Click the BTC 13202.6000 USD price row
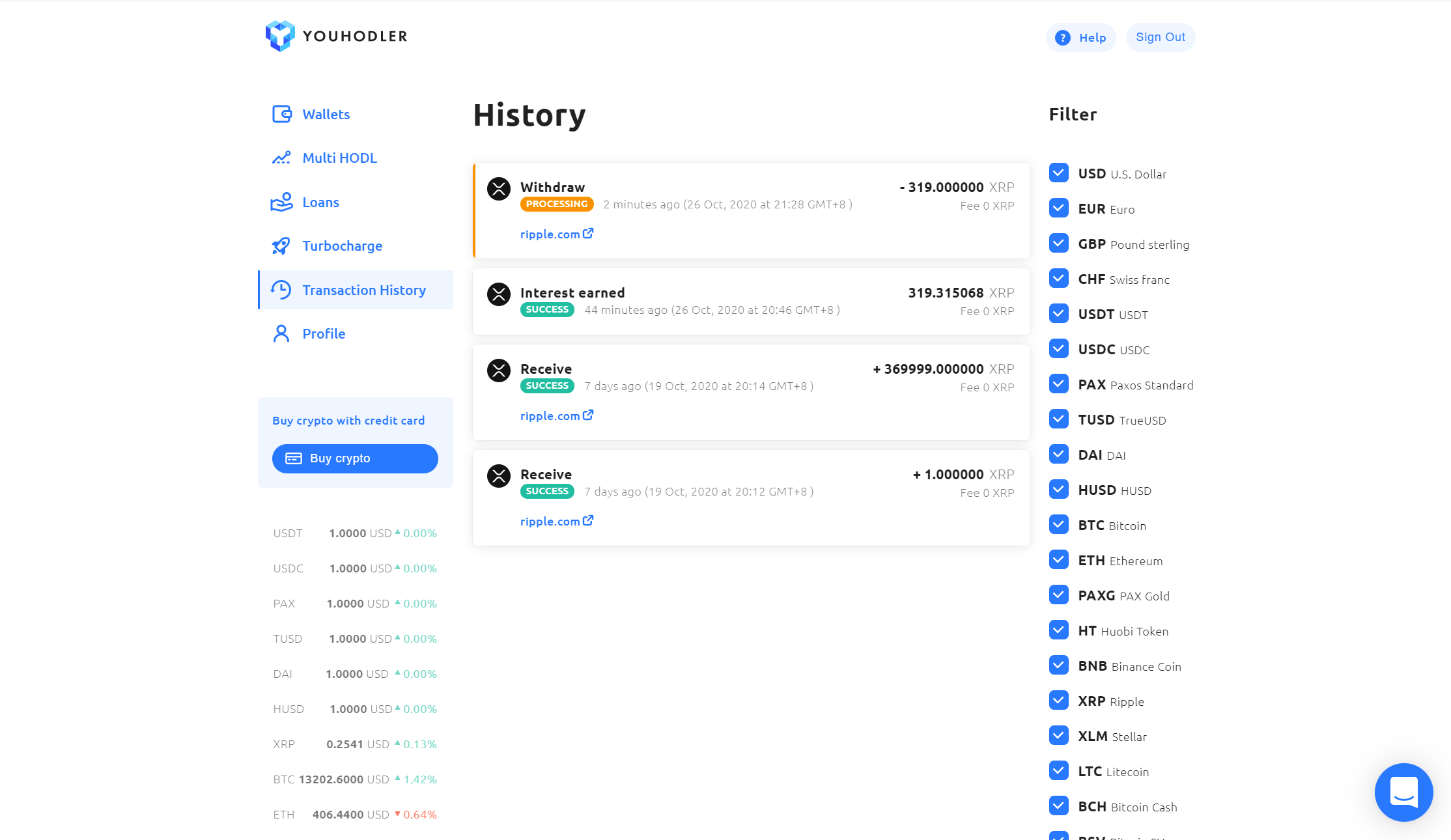This screenshot has height=840, width=1451. pyautogui.click(x=355, y=779)
